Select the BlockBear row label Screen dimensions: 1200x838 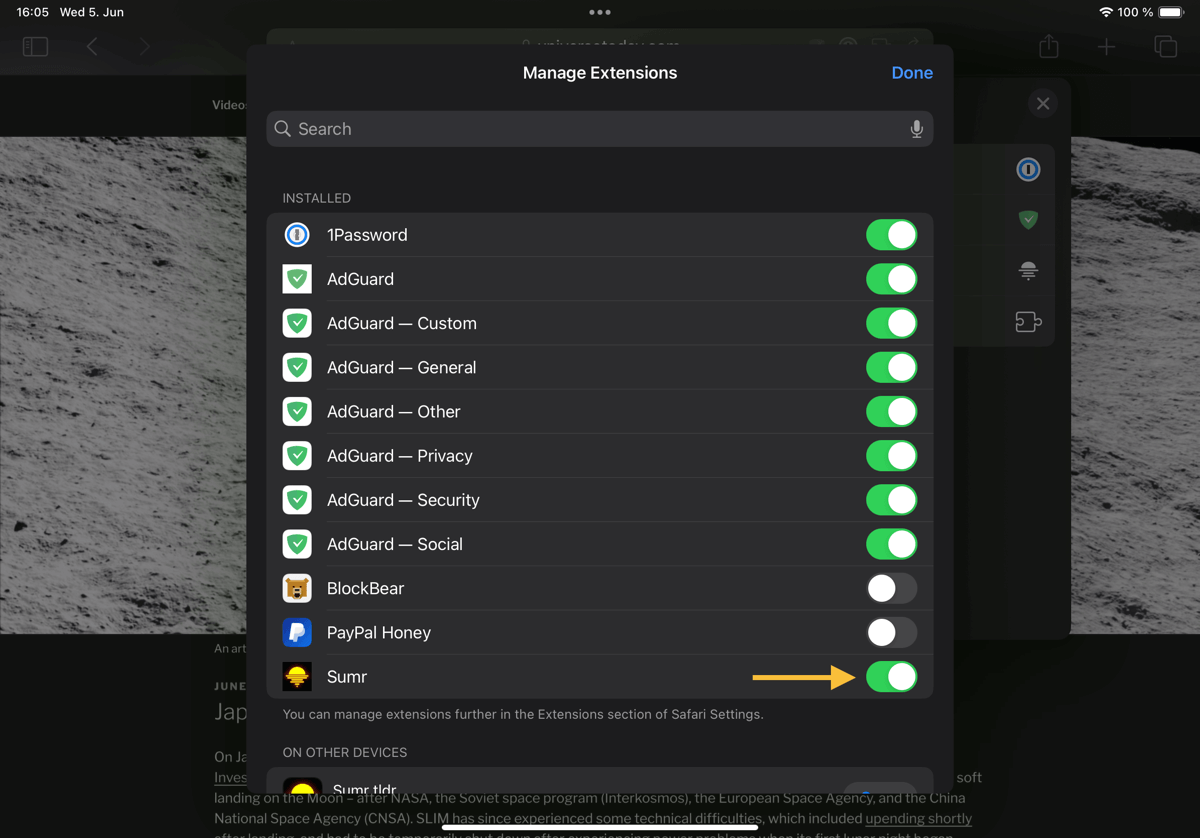point(365,588)
